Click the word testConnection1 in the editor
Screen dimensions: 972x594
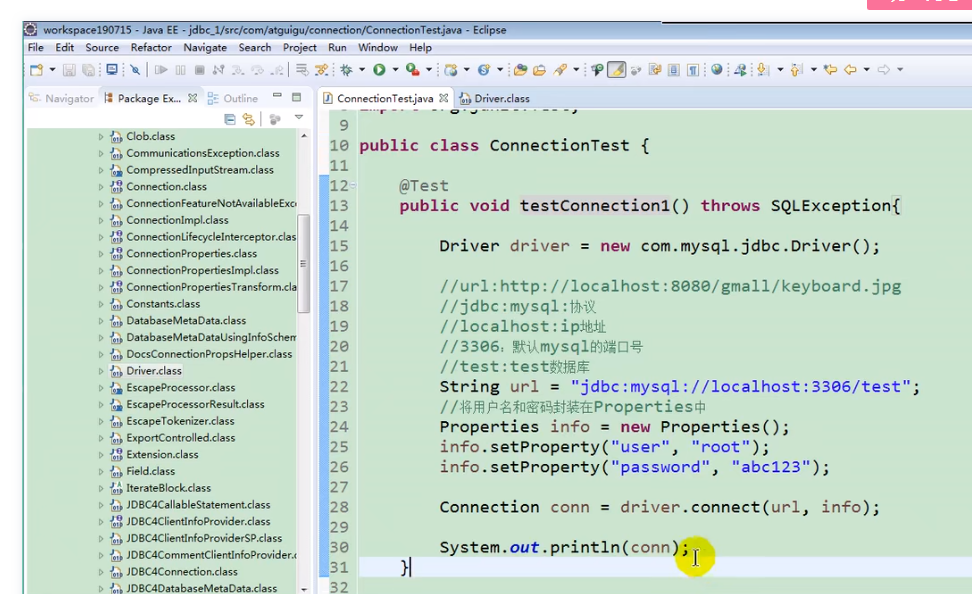click(x=594, y=206)
